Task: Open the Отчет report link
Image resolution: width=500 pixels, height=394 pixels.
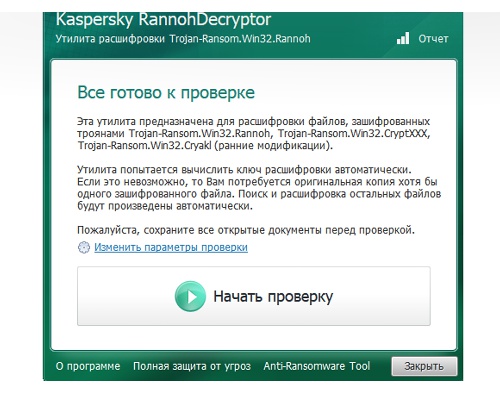Action: (x=433, y=39)
